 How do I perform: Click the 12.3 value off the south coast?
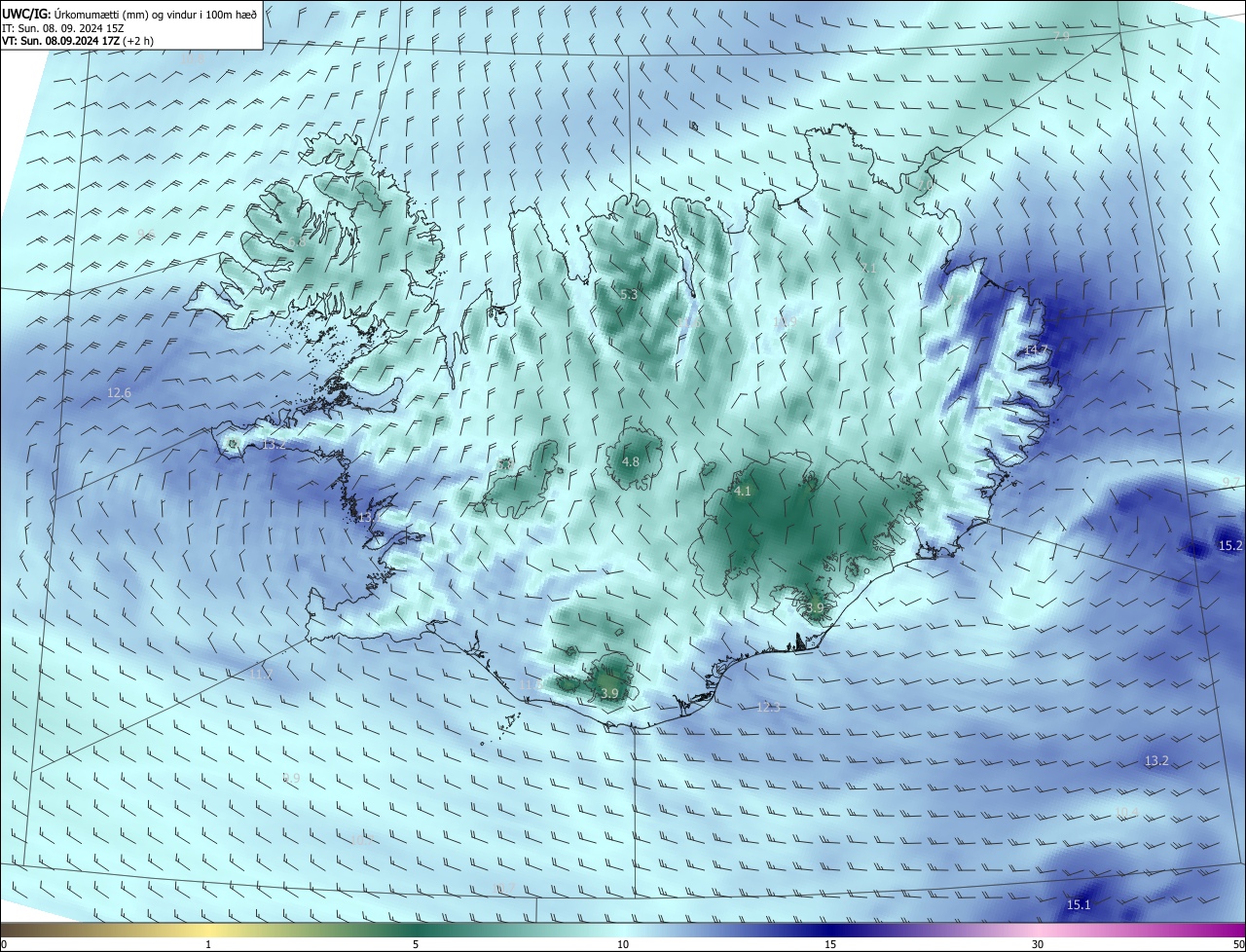coord(769,707)
